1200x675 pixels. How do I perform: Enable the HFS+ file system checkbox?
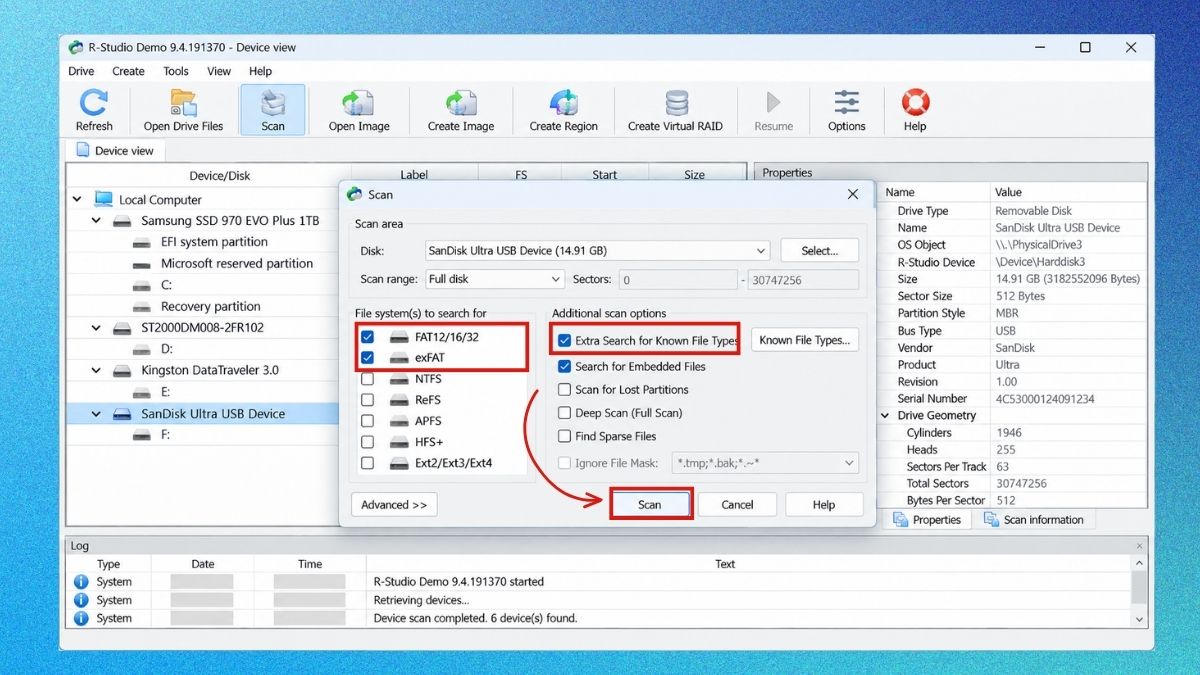pos(367,442)
